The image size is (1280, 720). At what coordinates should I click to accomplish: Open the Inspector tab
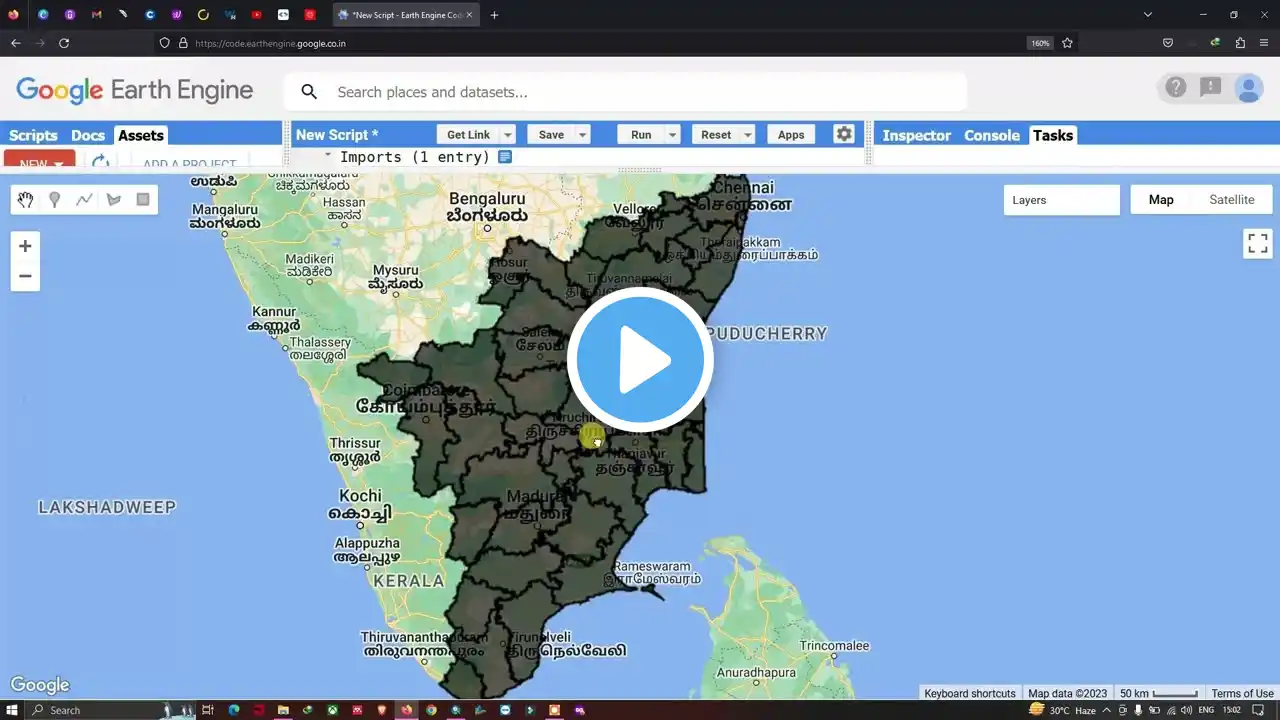tap(916, 135)
